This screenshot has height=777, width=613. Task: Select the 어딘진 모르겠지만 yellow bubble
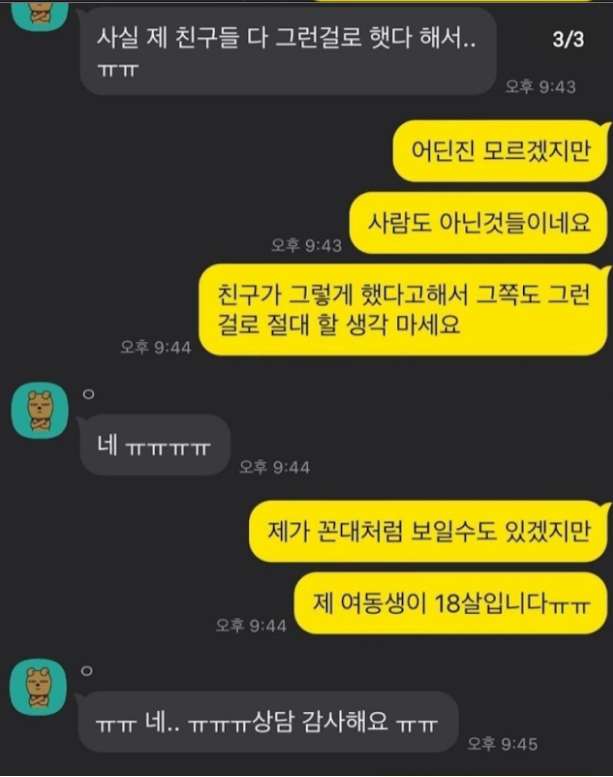click(501, 151)
